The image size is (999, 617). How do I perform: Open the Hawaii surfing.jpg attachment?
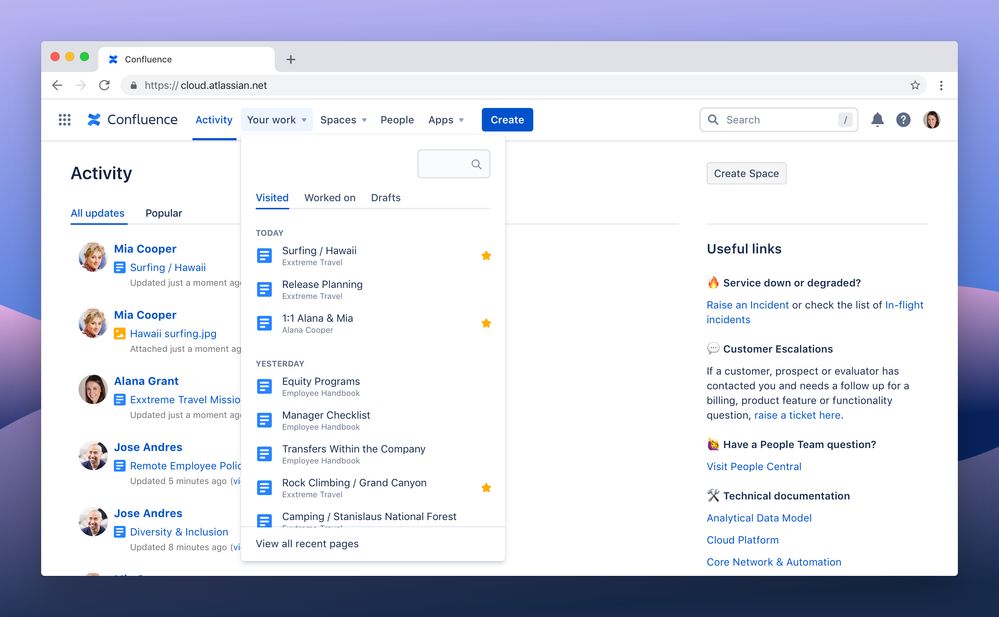pos(173,333)
